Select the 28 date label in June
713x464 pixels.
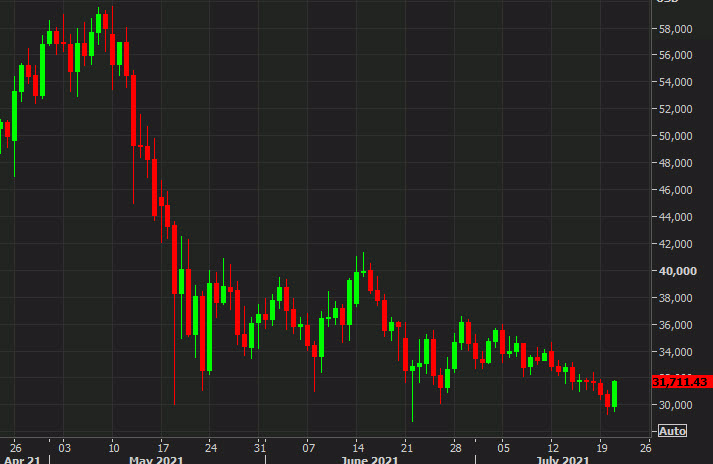456,448
